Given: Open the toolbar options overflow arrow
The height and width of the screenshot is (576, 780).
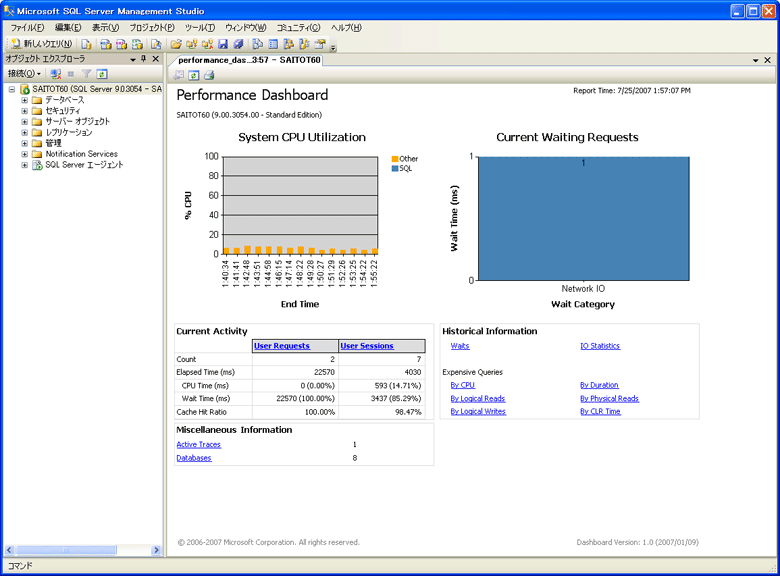Looking at the screenshot, I should (x=333, y=47).
